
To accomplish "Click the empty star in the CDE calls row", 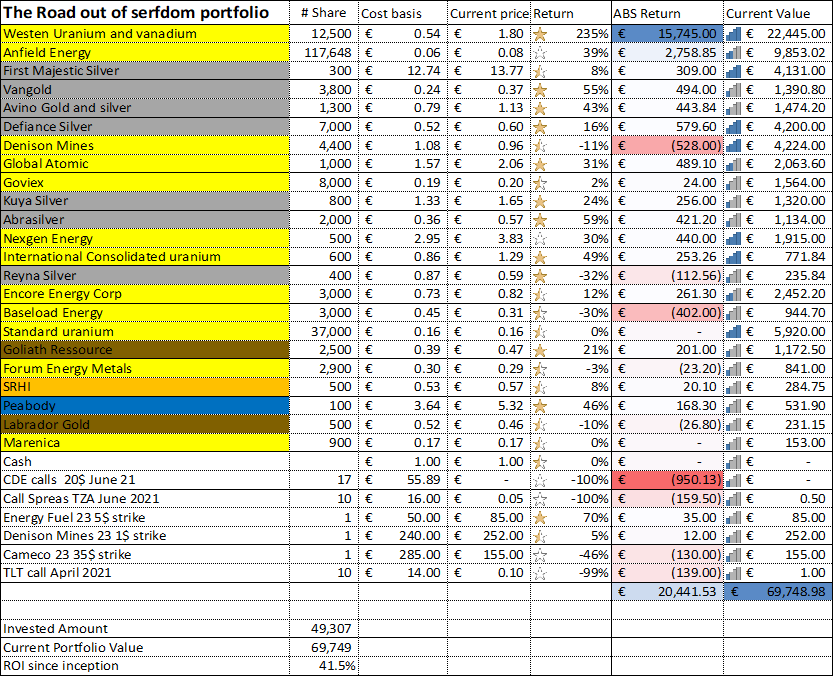I will point(540,481).
